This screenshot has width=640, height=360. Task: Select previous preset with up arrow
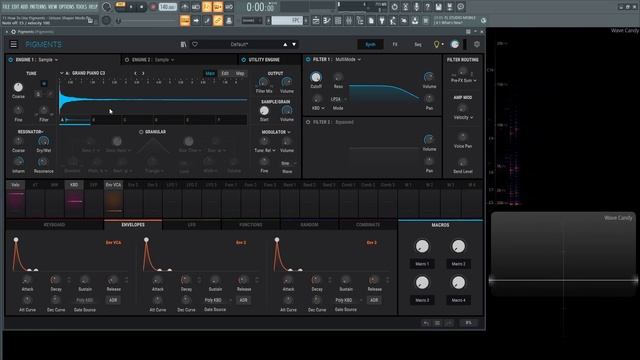coord(285,44)
